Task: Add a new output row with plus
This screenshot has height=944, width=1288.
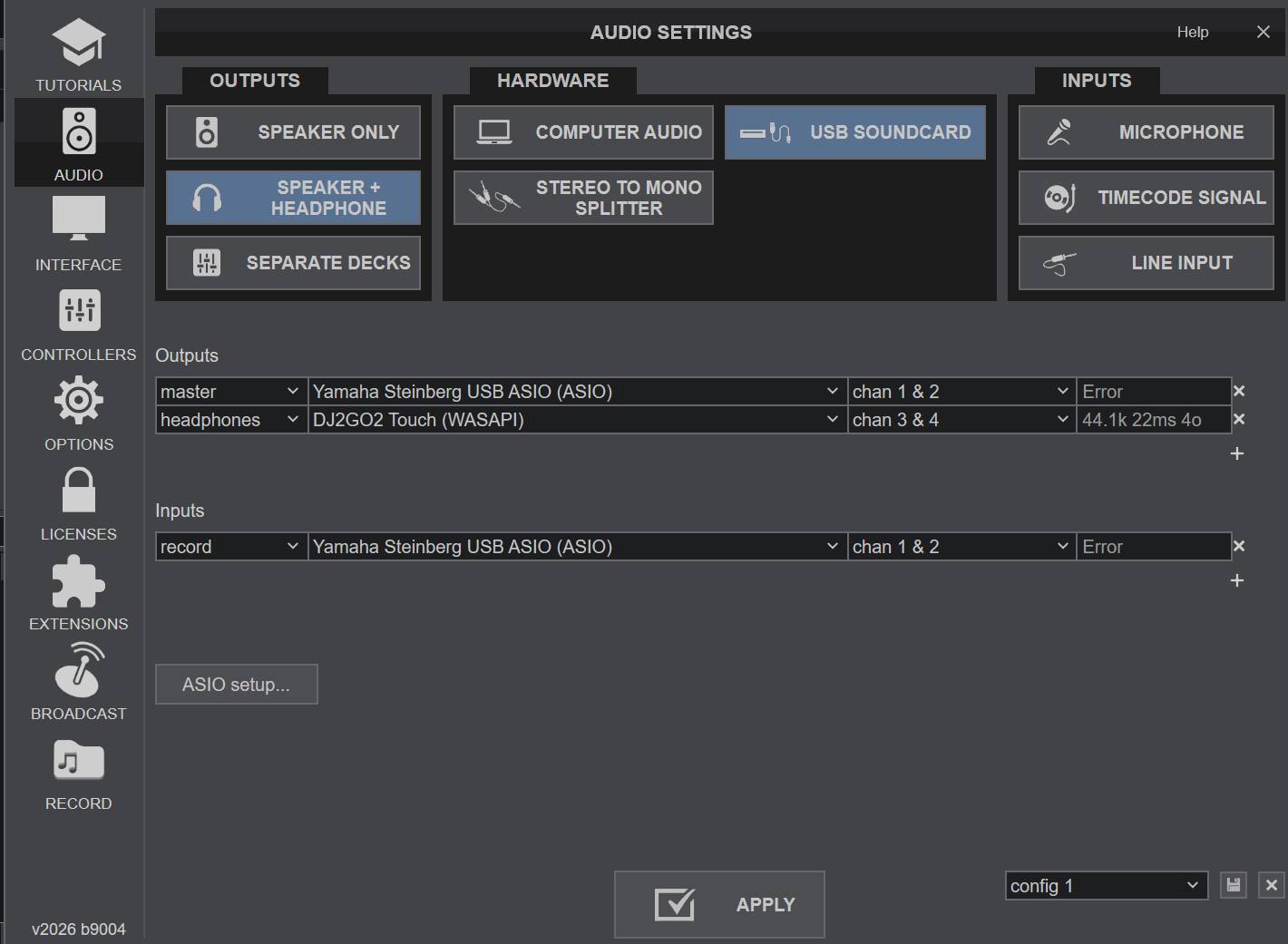Action: pyautogui.click(x=1236, y=453)
